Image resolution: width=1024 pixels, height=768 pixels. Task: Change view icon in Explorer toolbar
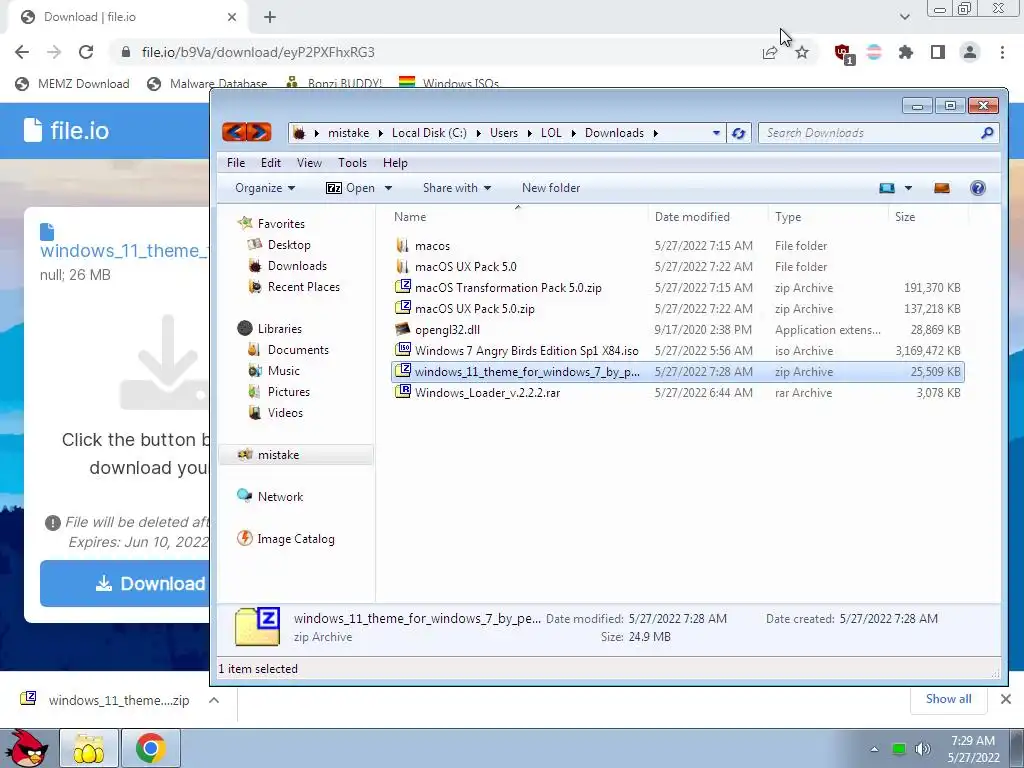click(x=886, y=188)
